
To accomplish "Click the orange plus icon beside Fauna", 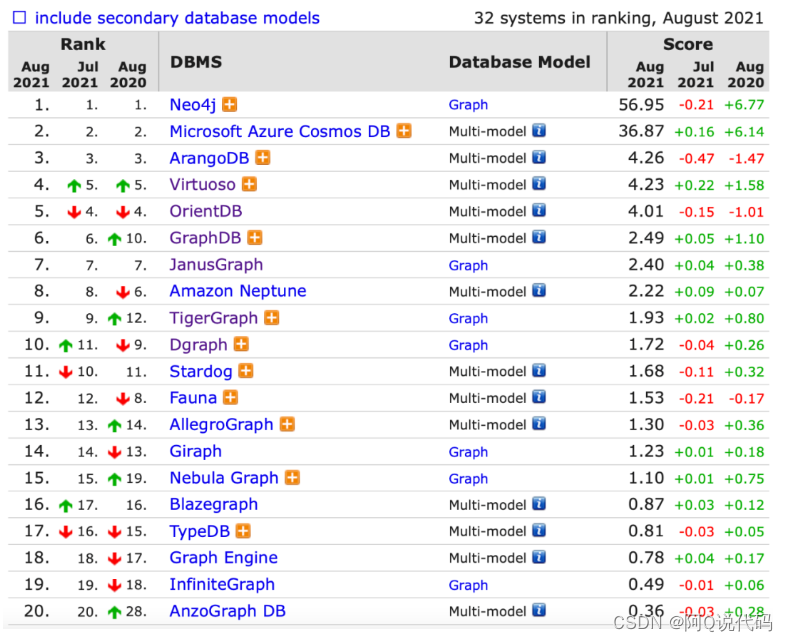I will pos(230,398).
